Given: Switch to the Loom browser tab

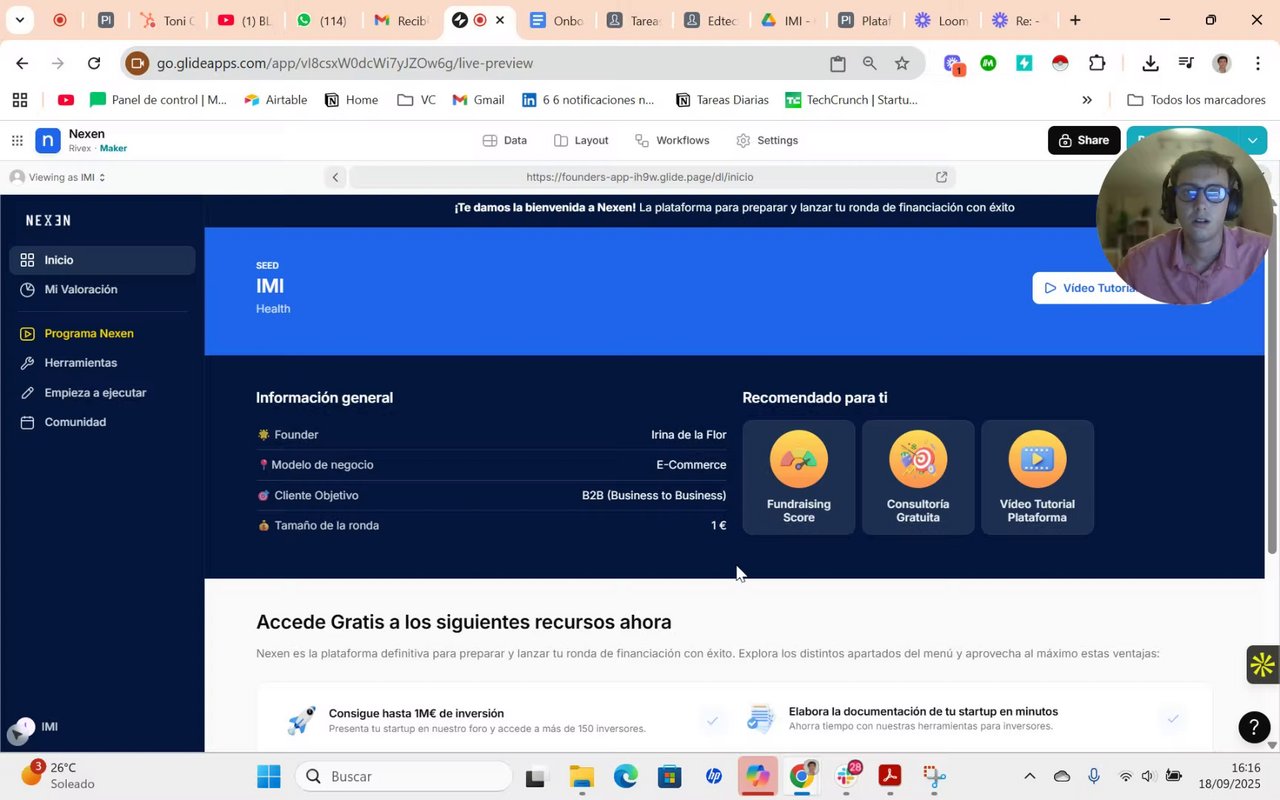Looking at the screenshot, I should click(941, 20).
